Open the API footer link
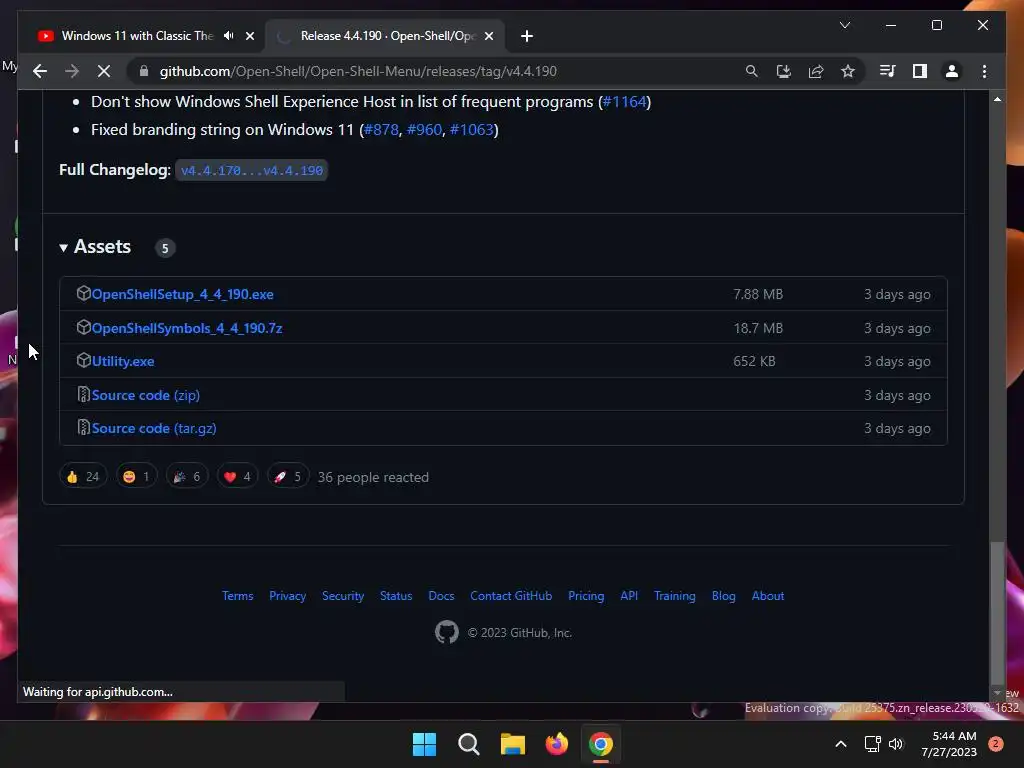 (x=629, y=596)
